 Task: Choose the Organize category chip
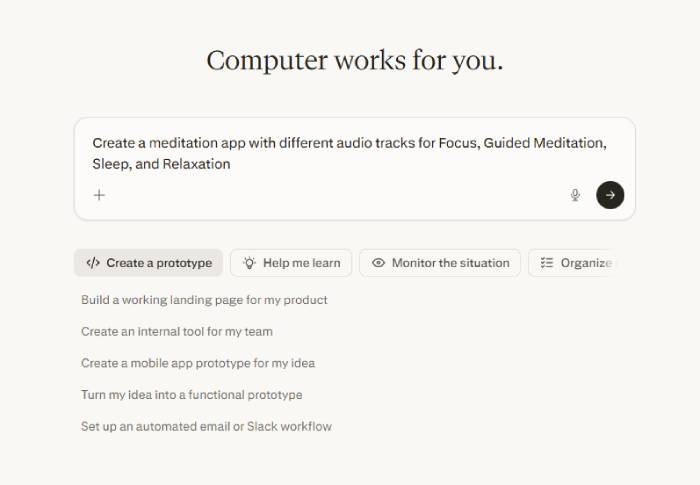pos(574,263)
